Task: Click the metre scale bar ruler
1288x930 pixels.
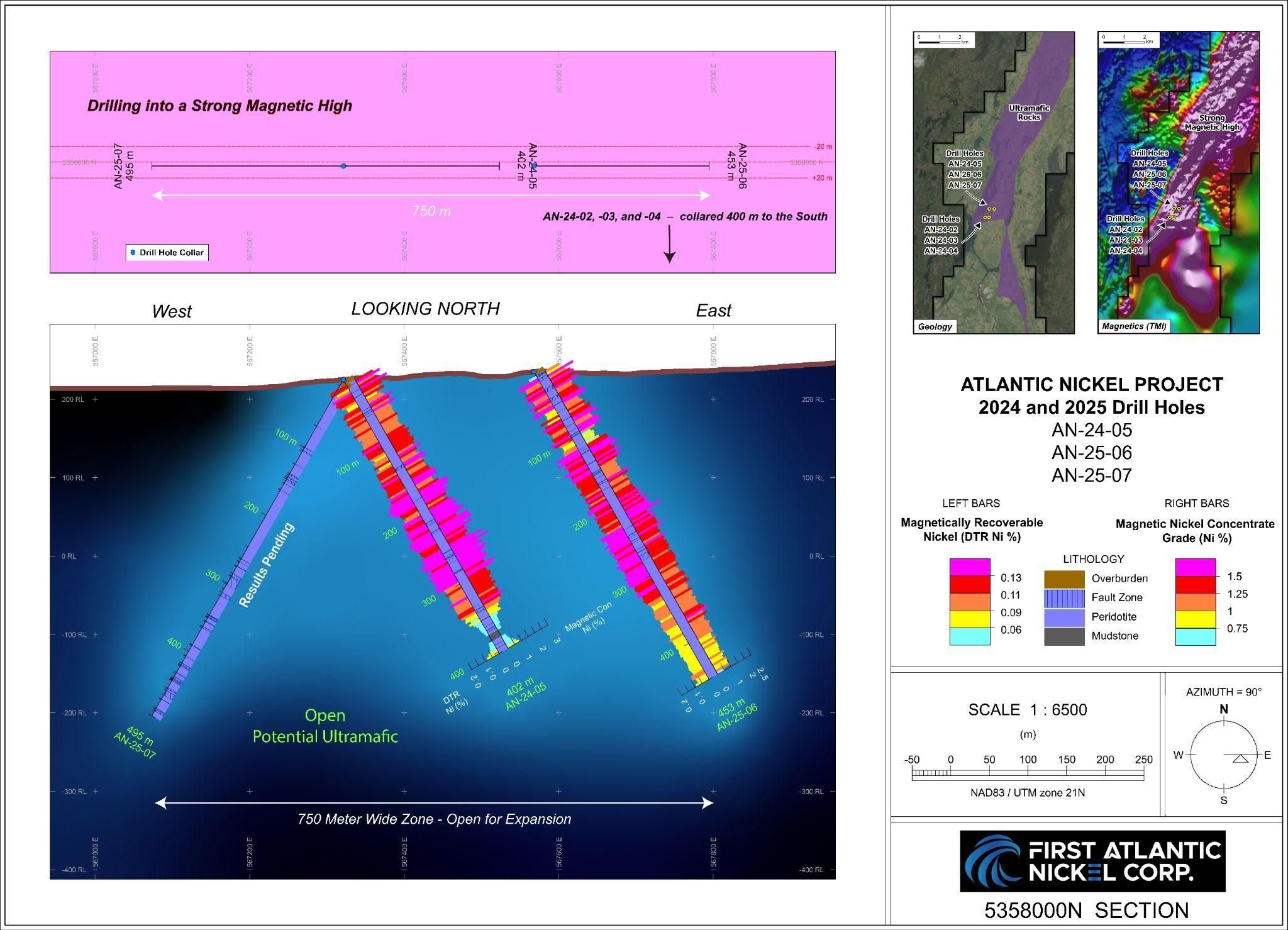Action: point(1027,775)
